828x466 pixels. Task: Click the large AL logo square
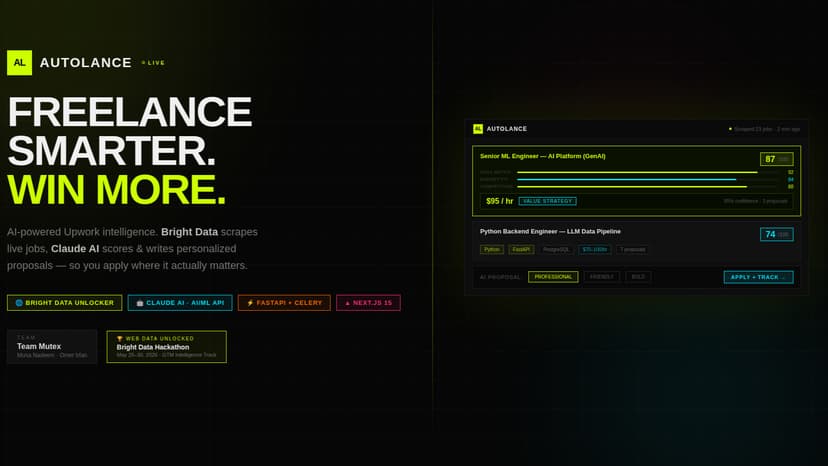20,63
